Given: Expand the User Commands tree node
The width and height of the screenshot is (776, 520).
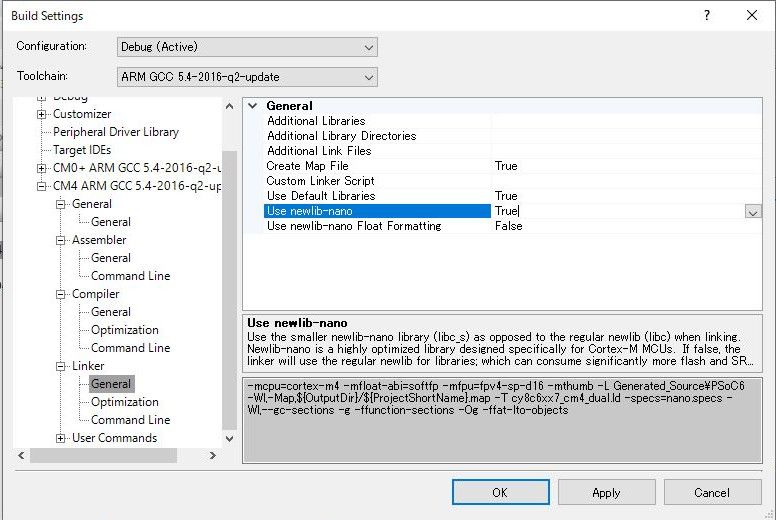Looking at the screenshot, I should pyautogui.click(x=61, y=438).
